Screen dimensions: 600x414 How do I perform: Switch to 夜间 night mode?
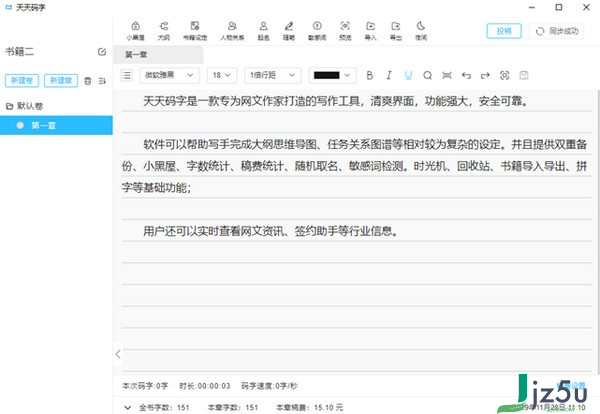[x=421, y=31]
